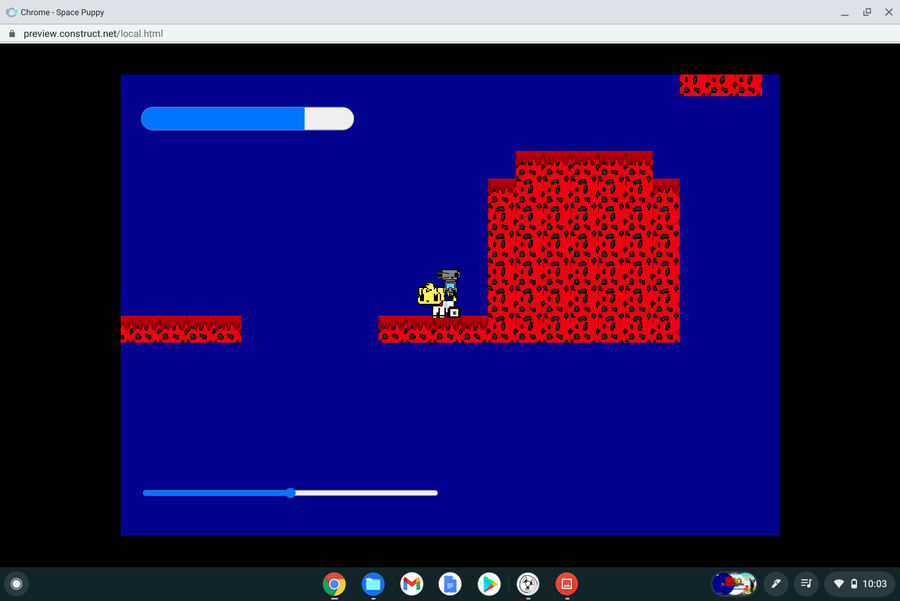Open the quick settings status area showing 10:03

pyautogui.click(x=860, y=584)
